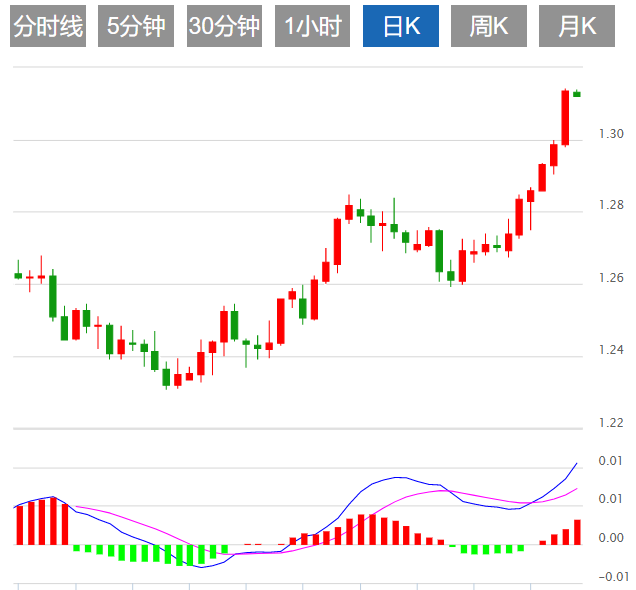The height and width of the screenshot is (590, 636).
Task: Click the last red MACD histogram bar
Action: pyautogui.click(x=577, y=532)
